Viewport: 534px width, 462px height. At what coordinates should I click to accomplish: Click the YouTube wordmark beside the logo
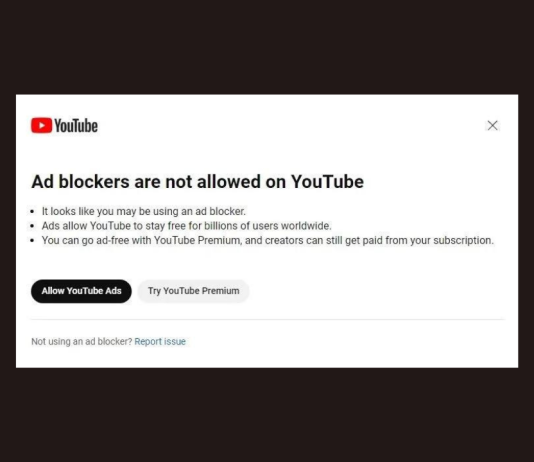tap(76, 126)
